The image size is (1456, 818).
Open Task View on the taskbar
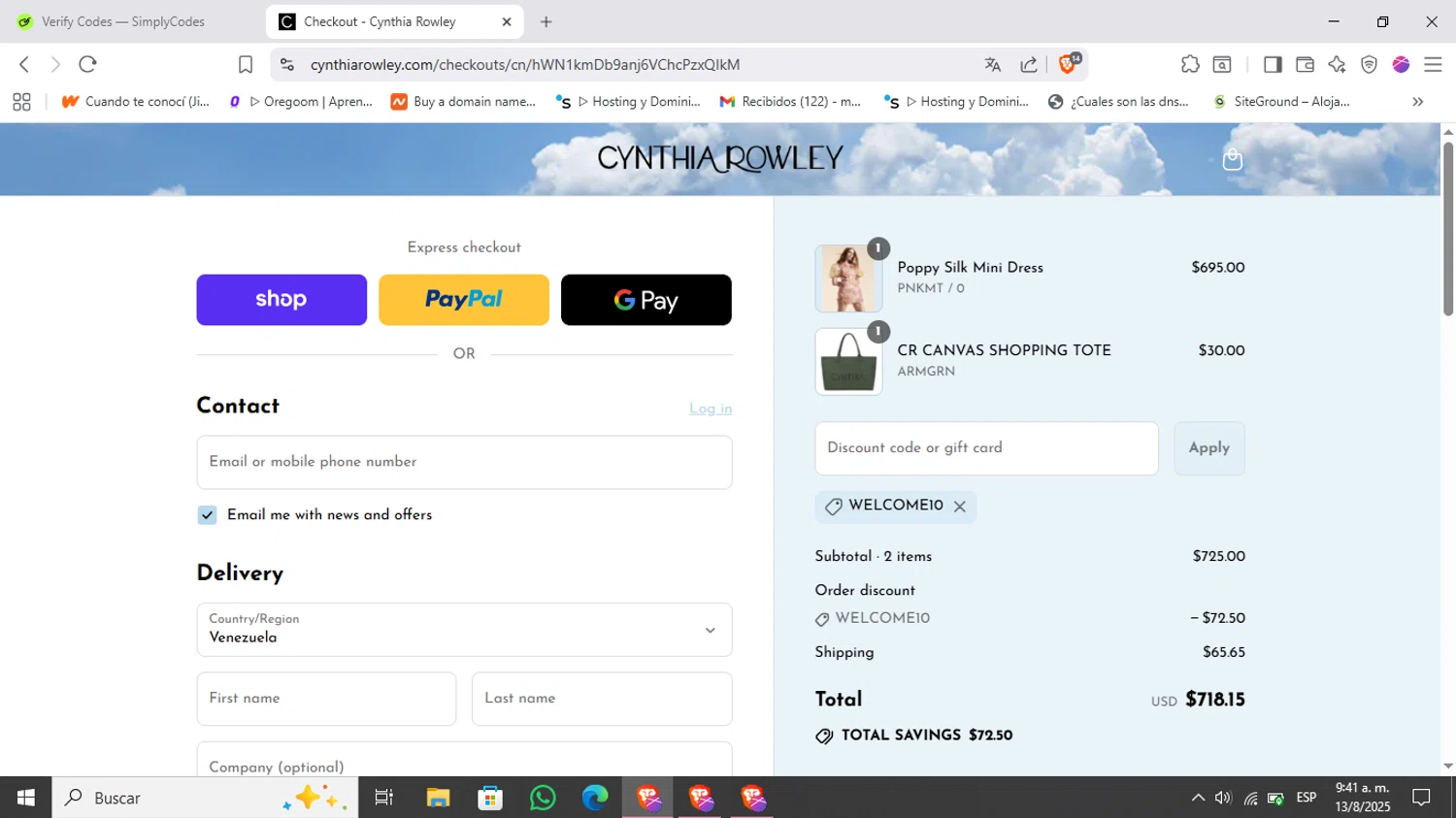(383, 798)
